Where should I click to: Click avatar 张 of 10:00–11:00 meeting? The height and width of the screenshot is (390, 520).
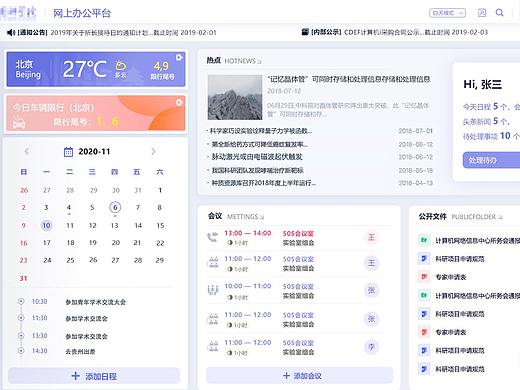(x=371, y=290)
